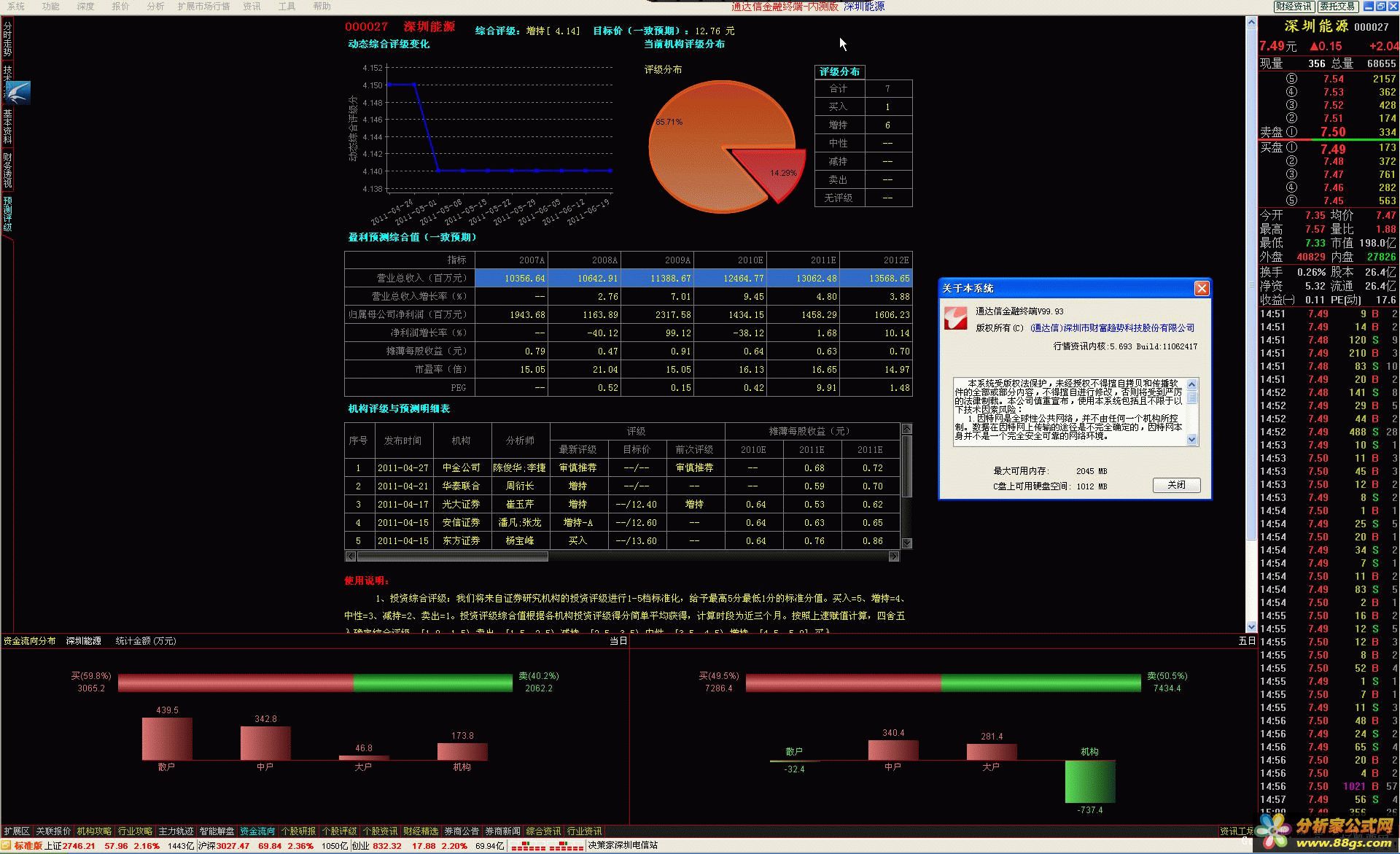
Task: Click the 散户 439.5 bar in 当日 chart
Action: tap(167, 739)
